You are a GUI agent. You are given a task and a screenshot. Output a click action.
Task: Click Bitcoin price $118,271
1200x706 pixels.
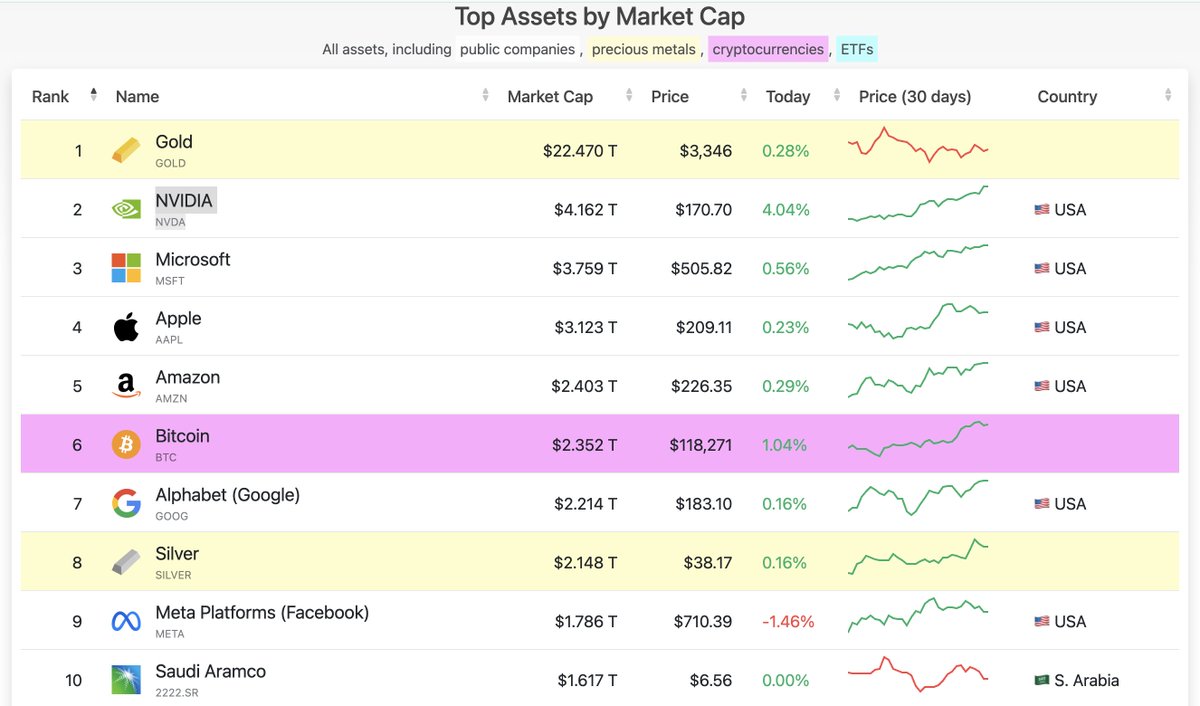click(701, 445)
